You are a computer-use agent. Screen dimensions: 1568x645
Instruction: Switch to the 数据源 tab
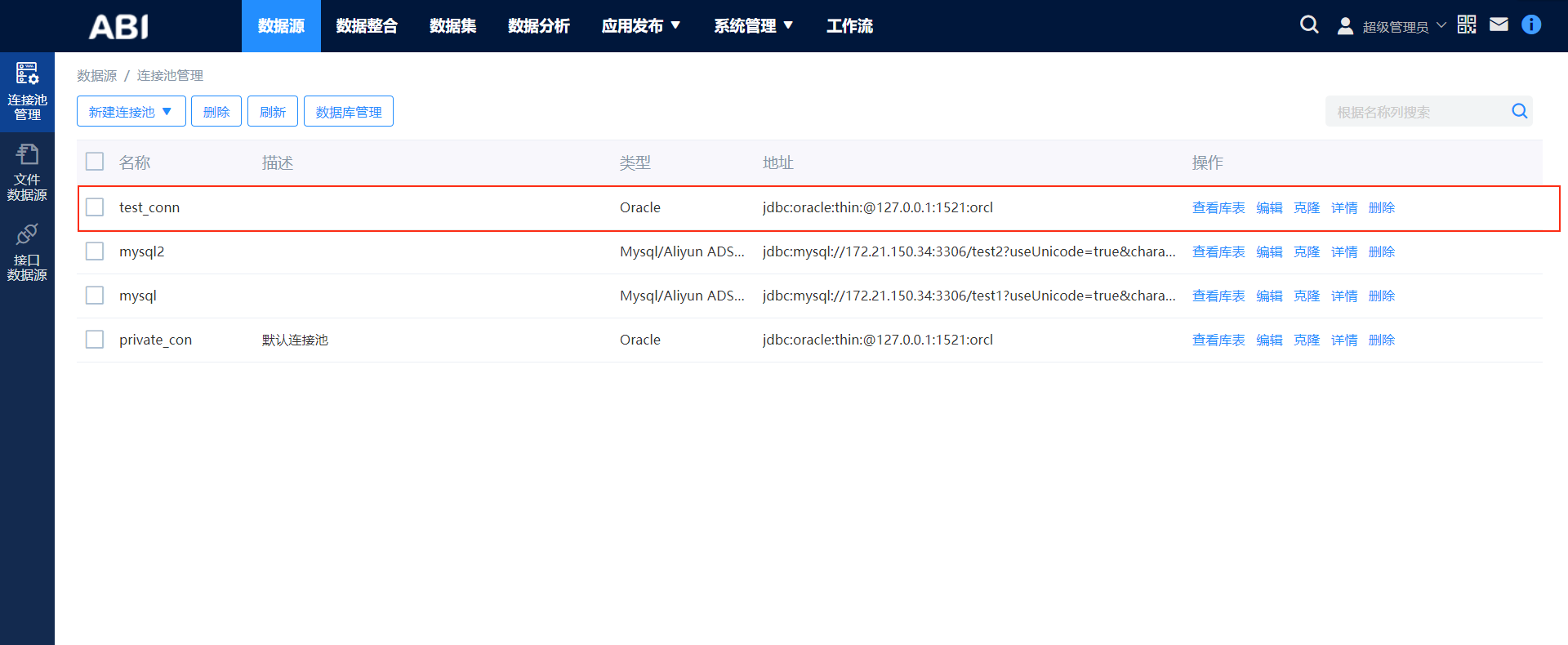tap(281, 26)
